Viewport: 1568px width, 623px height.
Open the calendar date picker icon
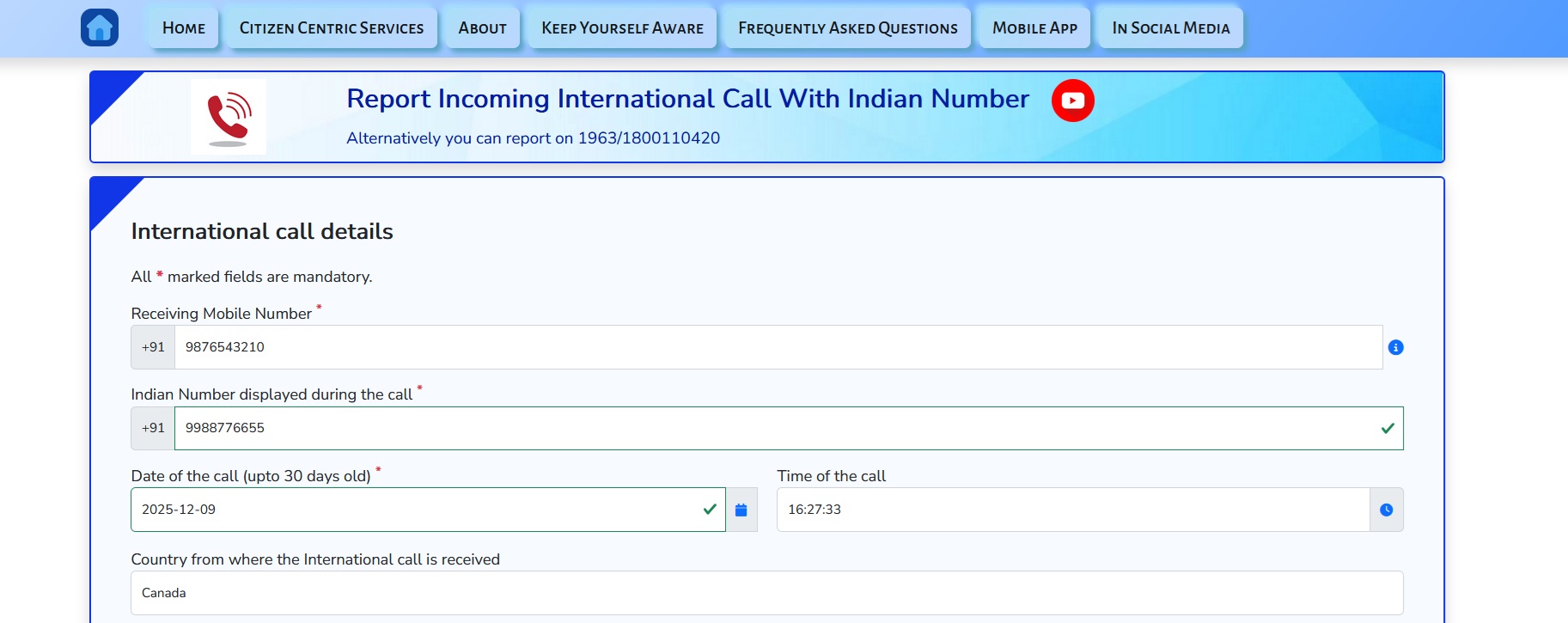coord(741,510)
